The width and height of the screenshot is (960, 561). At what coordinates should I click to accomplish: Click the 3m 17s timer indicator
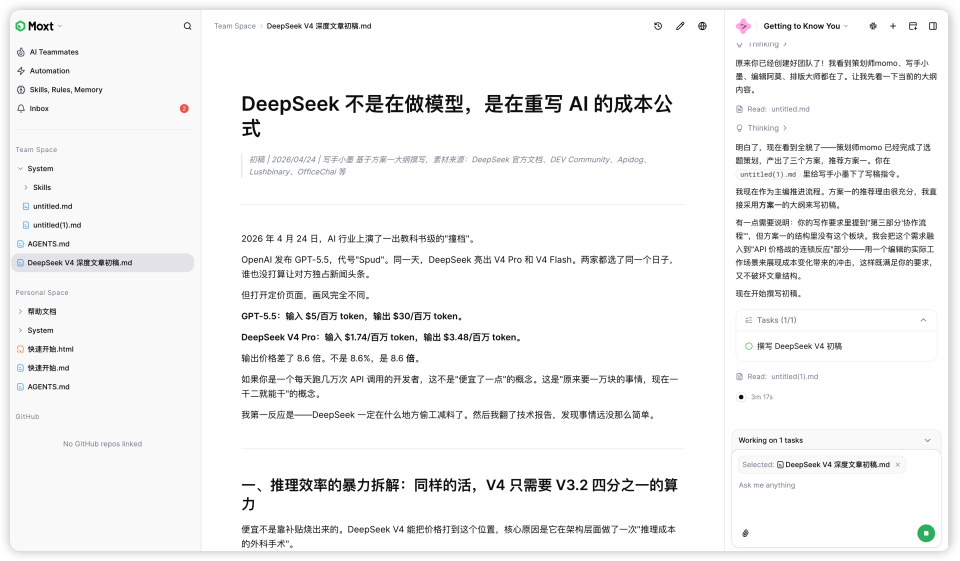(x=762, y=397)
